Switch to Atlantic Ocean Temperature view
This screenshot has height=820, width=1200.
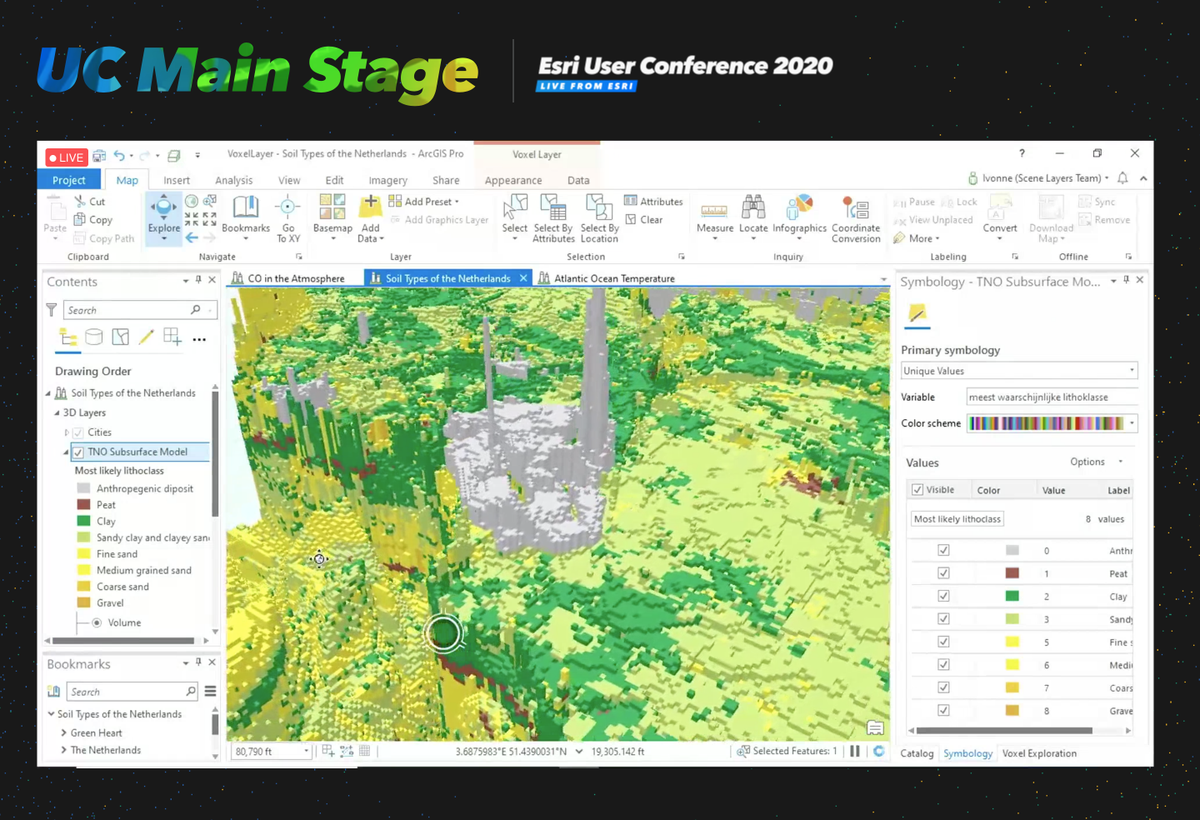click(x=607, y=279)
